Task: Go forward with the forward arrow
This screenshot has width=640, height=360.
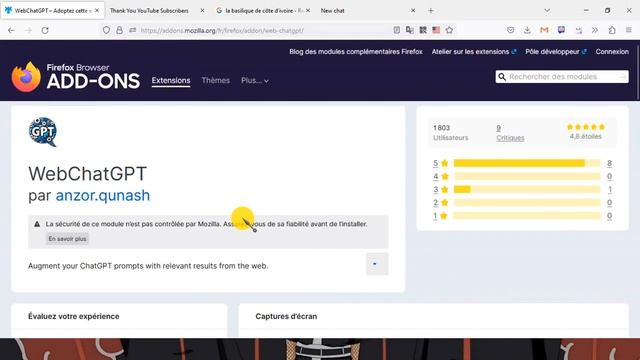Action: coord(28,30)
